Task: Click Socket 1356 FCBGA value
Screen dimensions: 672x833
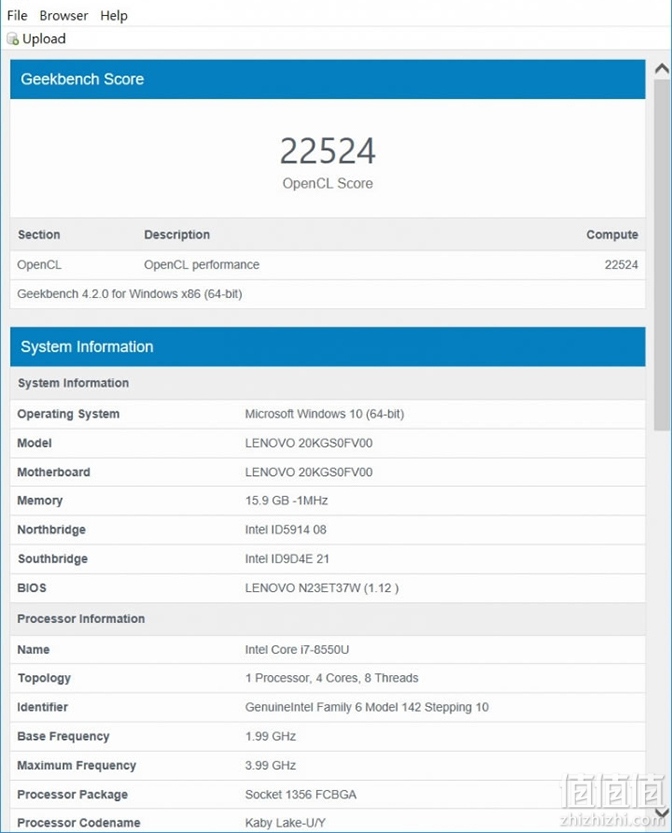Action: pos(301,795)
